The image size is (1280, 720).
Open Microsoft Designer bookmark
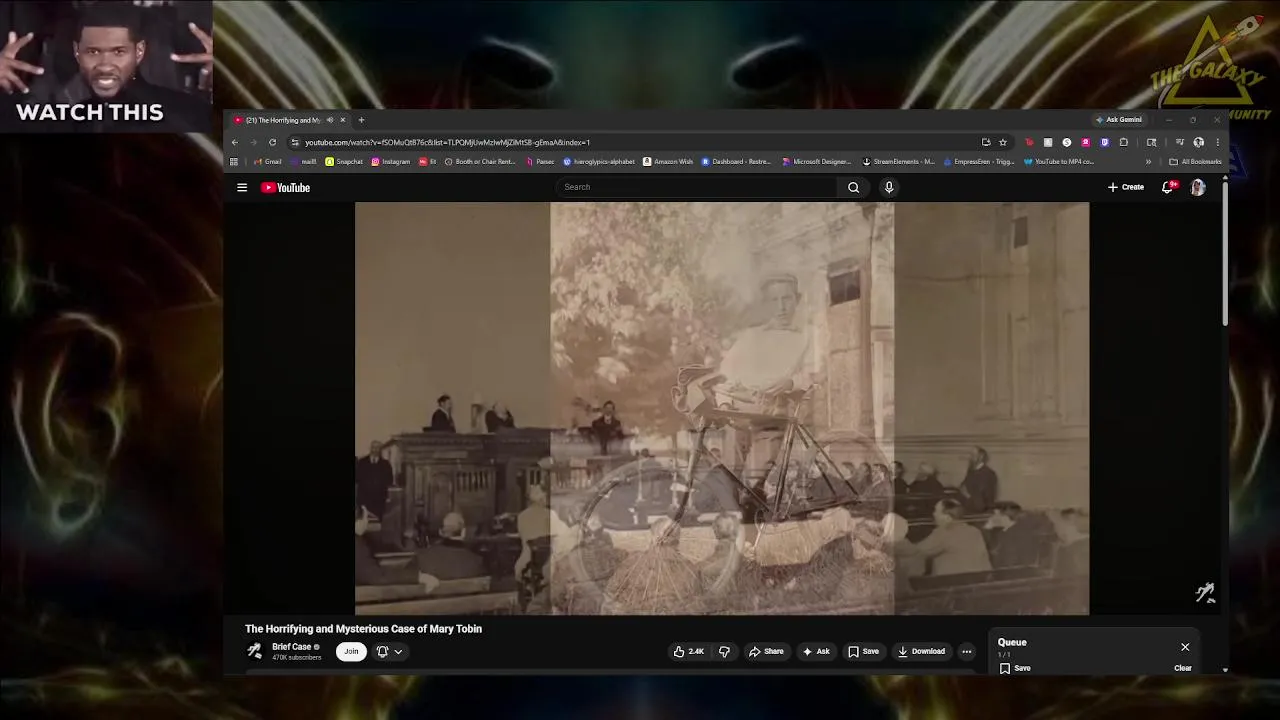click(817, 162)
